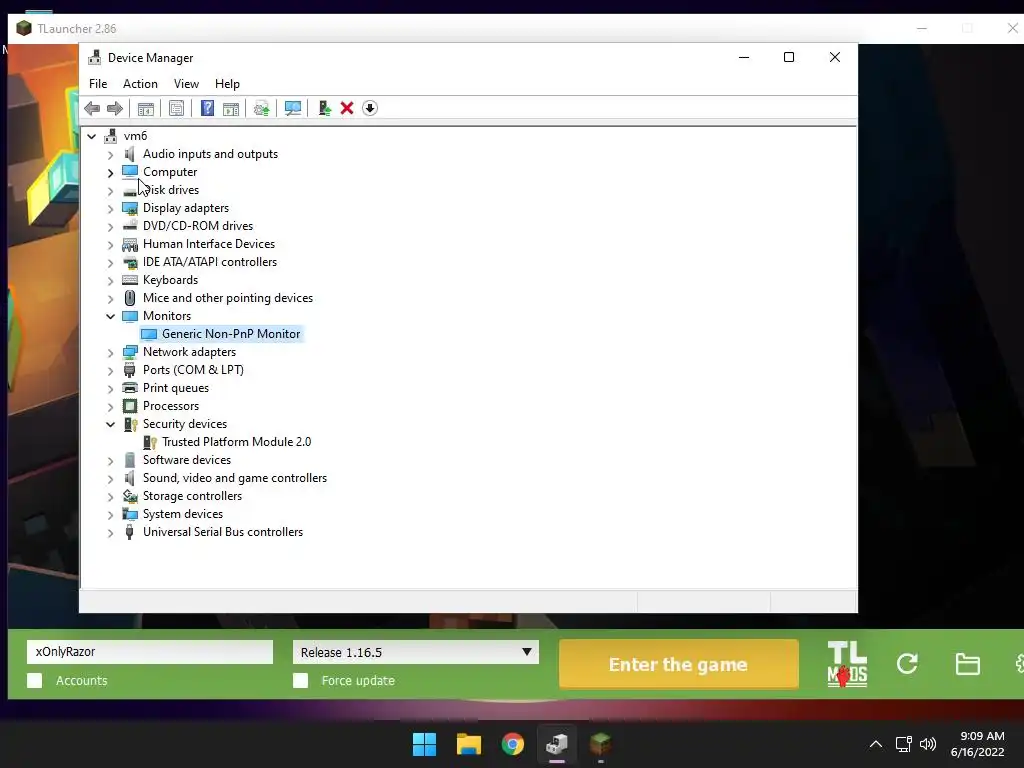Screen dimensions: 1024x768
Task: Click the TL Mods icon in TLauncher
Action: click(x=847, y=664)
